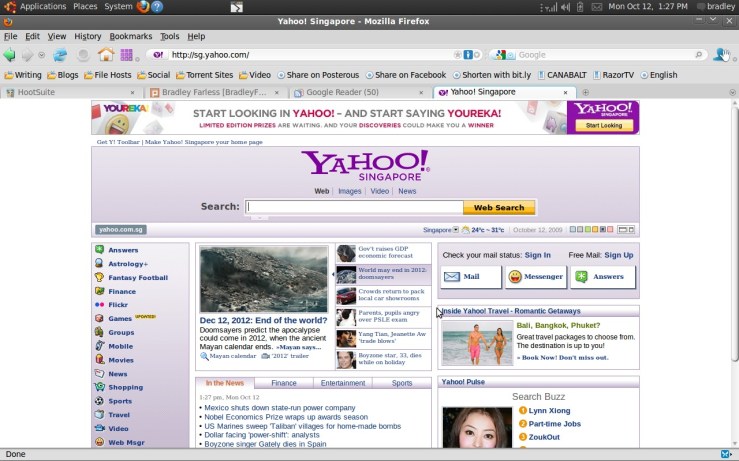Click the Firefox back arrow button
This screenshot has height=461, width=739.
10,55
